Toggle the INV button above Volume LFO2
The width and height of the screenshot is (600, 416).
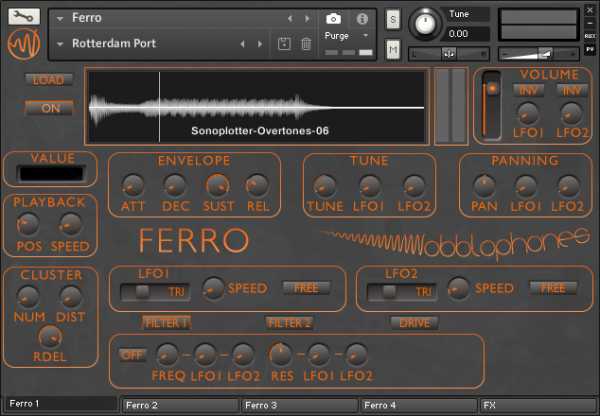tap(572, 91)
